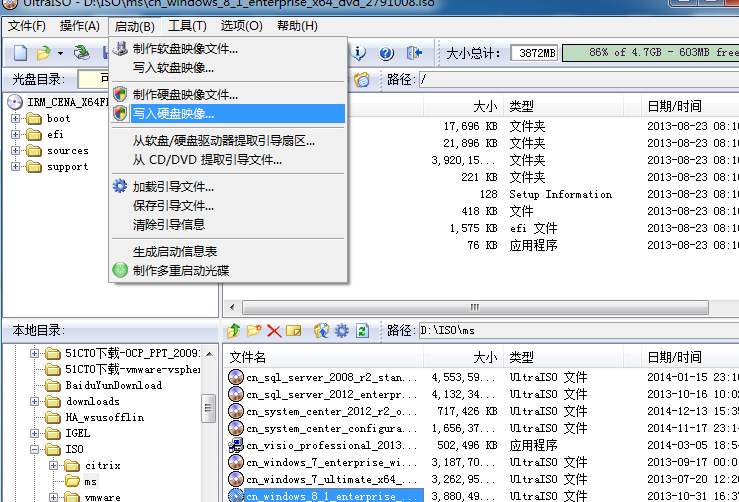Expand the efi folder in disc tree

tap(16, 134)
